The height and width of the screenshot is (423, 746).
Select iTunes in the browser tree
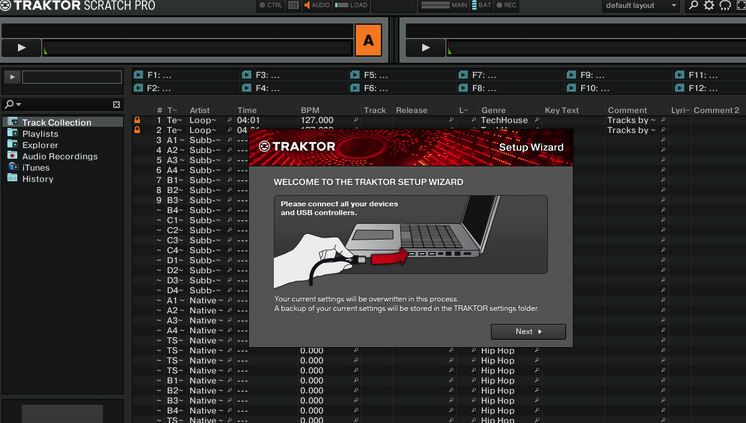(x=36, y=168)
